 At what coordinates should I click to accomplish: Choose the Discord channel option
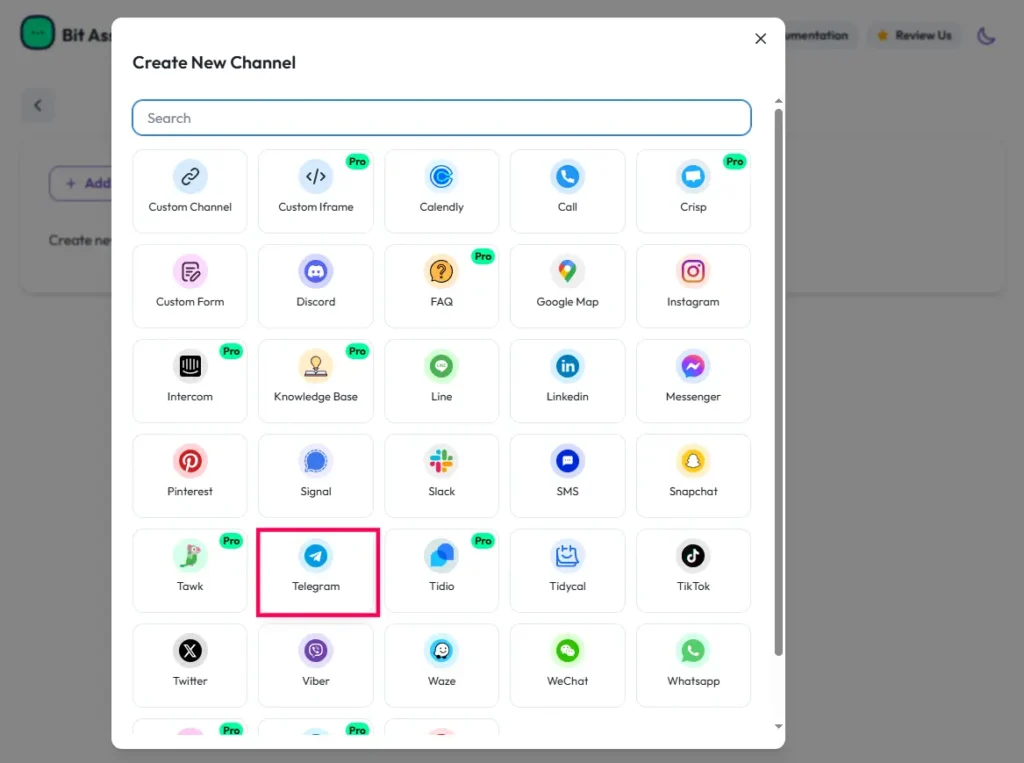point(316,273)
